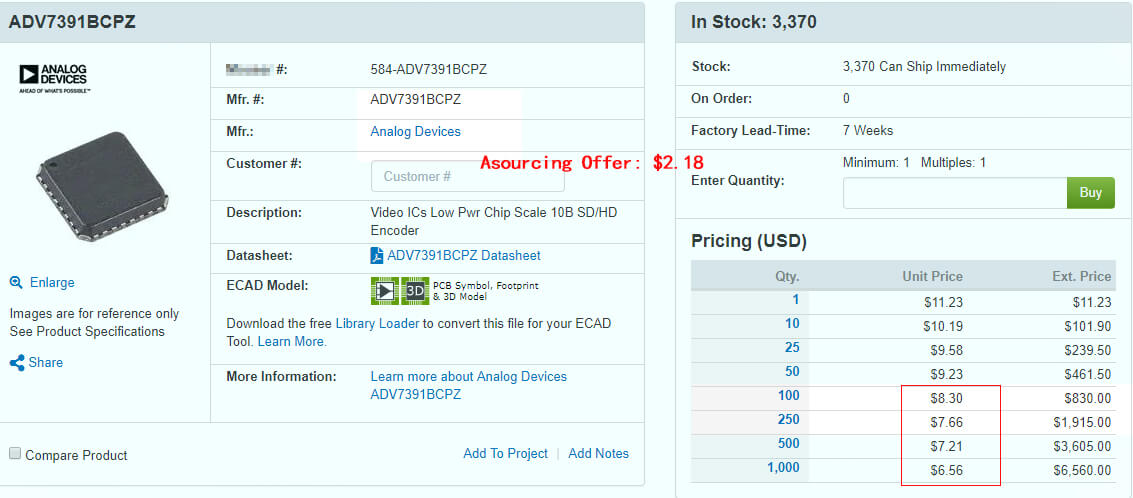Click the $830.00 extended price

[x=1087, y=398]
